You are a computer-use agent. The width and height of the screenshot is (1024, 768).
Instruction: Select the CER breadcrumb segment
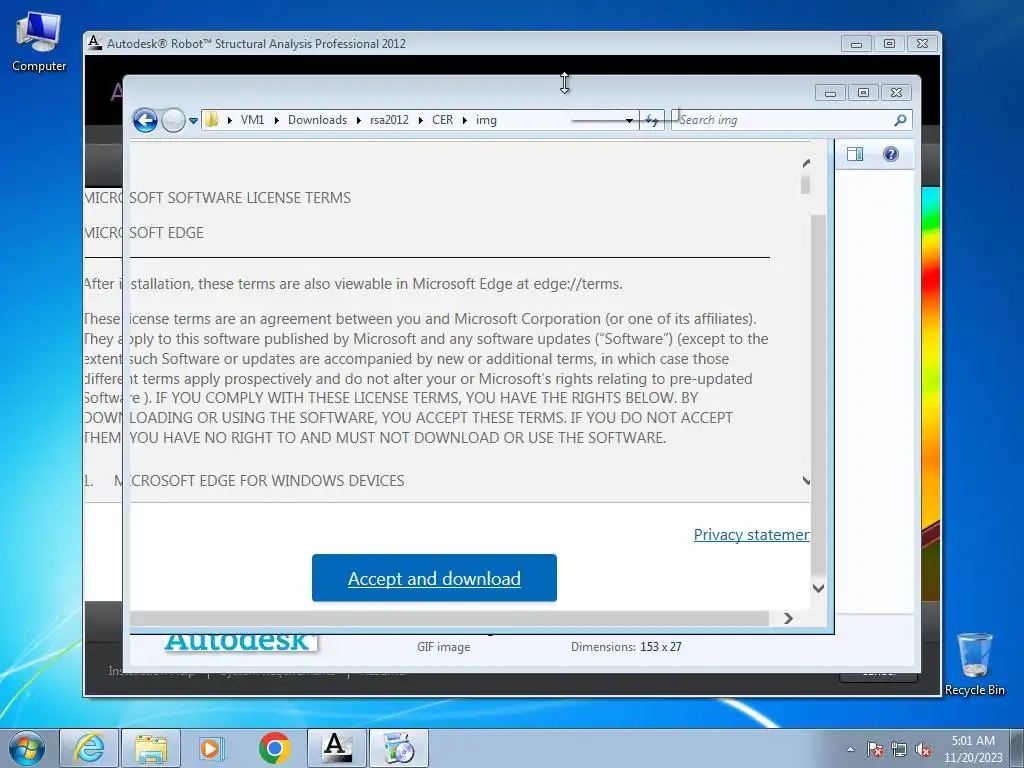442,120
